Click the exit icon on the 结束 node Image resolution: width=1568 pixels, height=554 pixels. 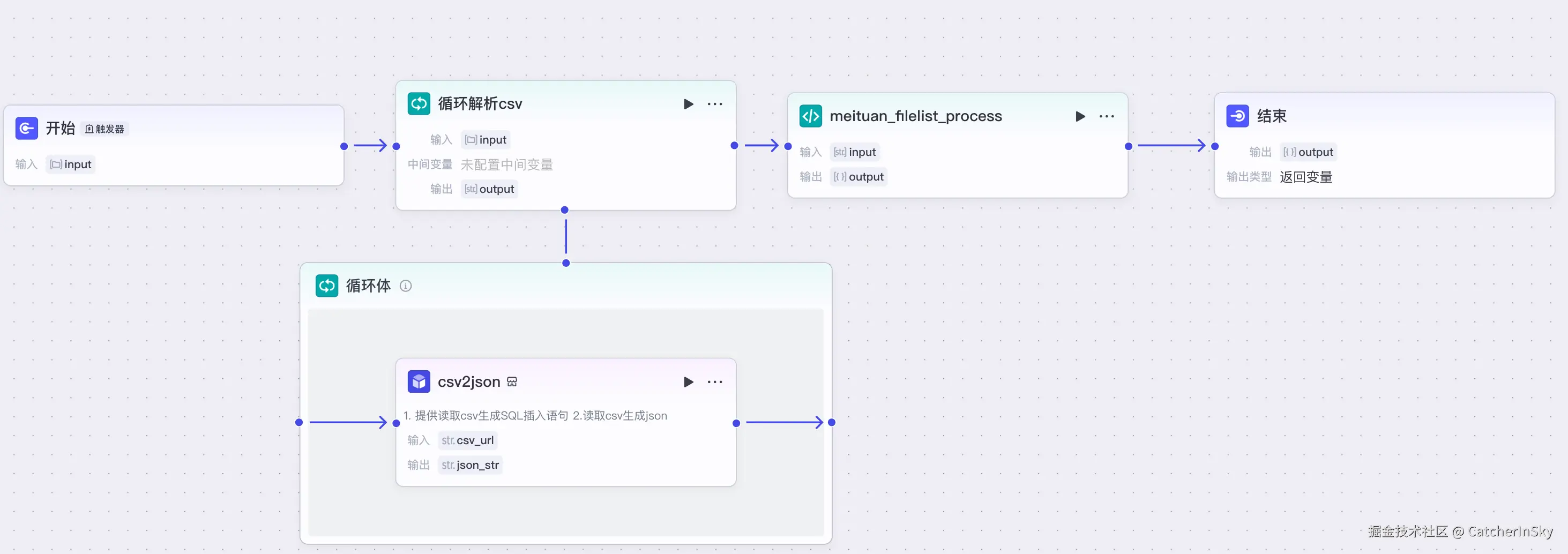[1237, 116]
